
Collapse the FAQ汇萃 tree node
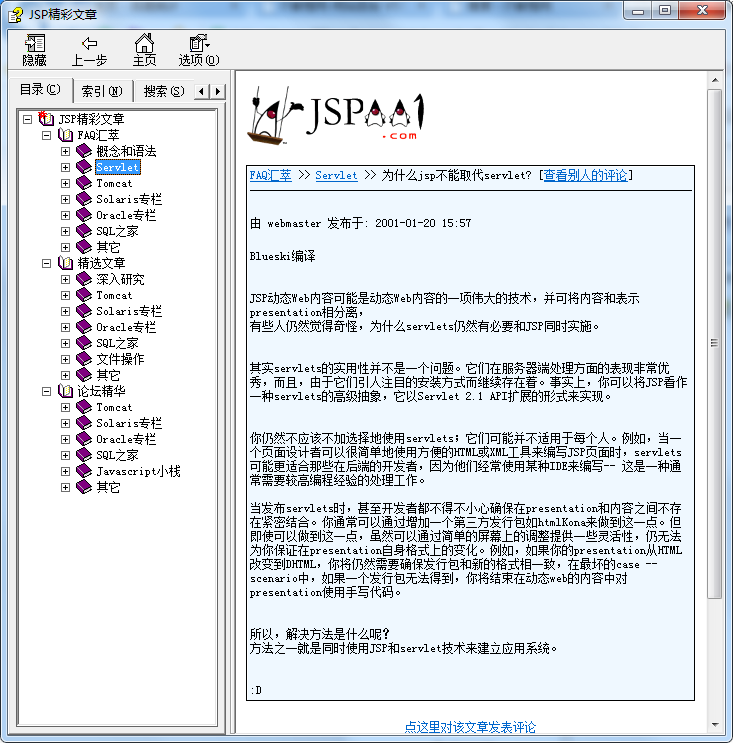point(46,135)
